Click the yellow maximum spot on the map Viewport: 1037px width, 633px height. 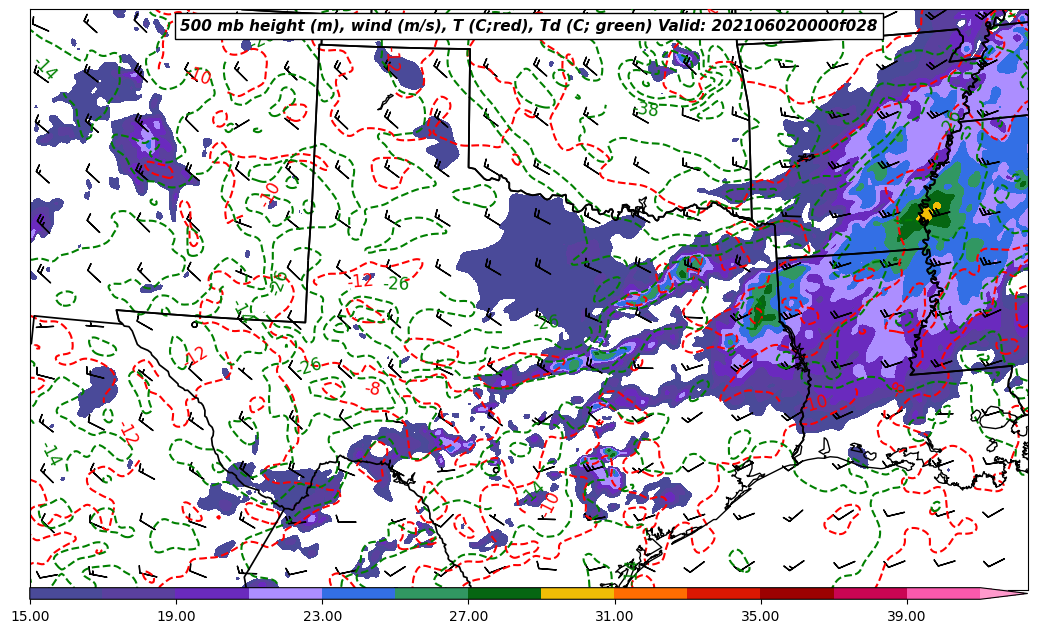928,214
